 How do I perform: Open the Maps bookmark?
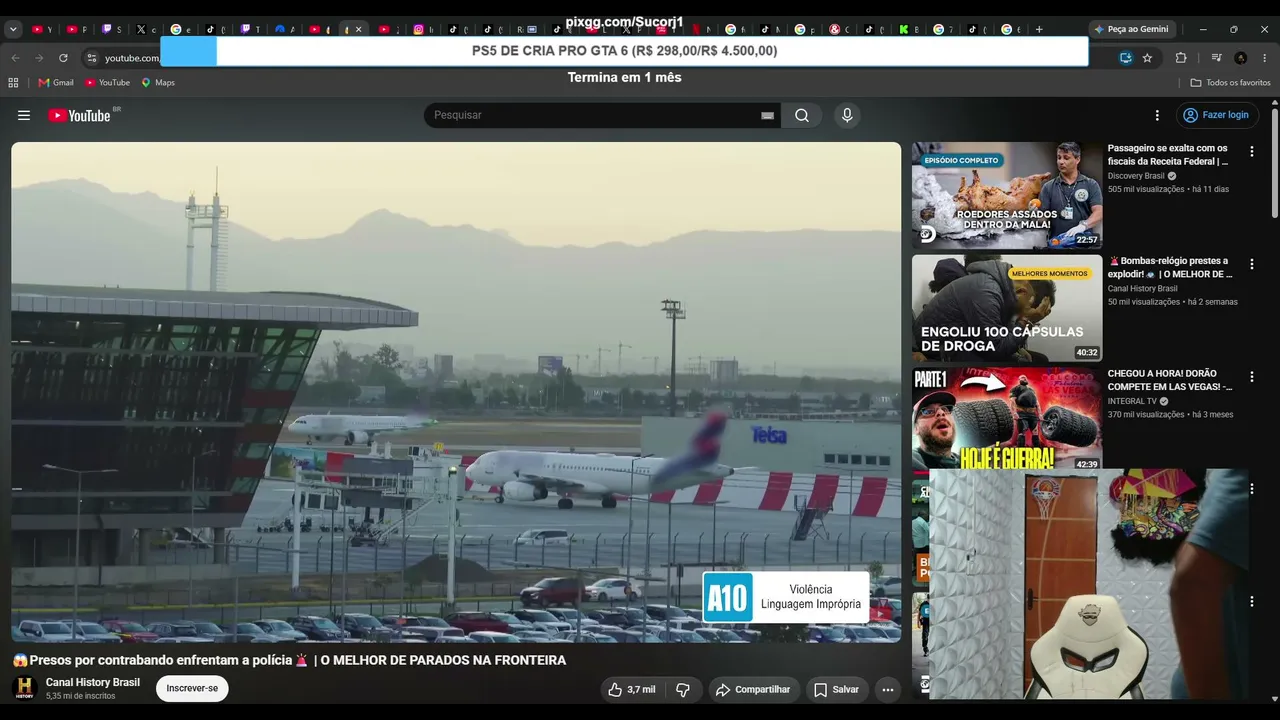click(x=158, y=83)
